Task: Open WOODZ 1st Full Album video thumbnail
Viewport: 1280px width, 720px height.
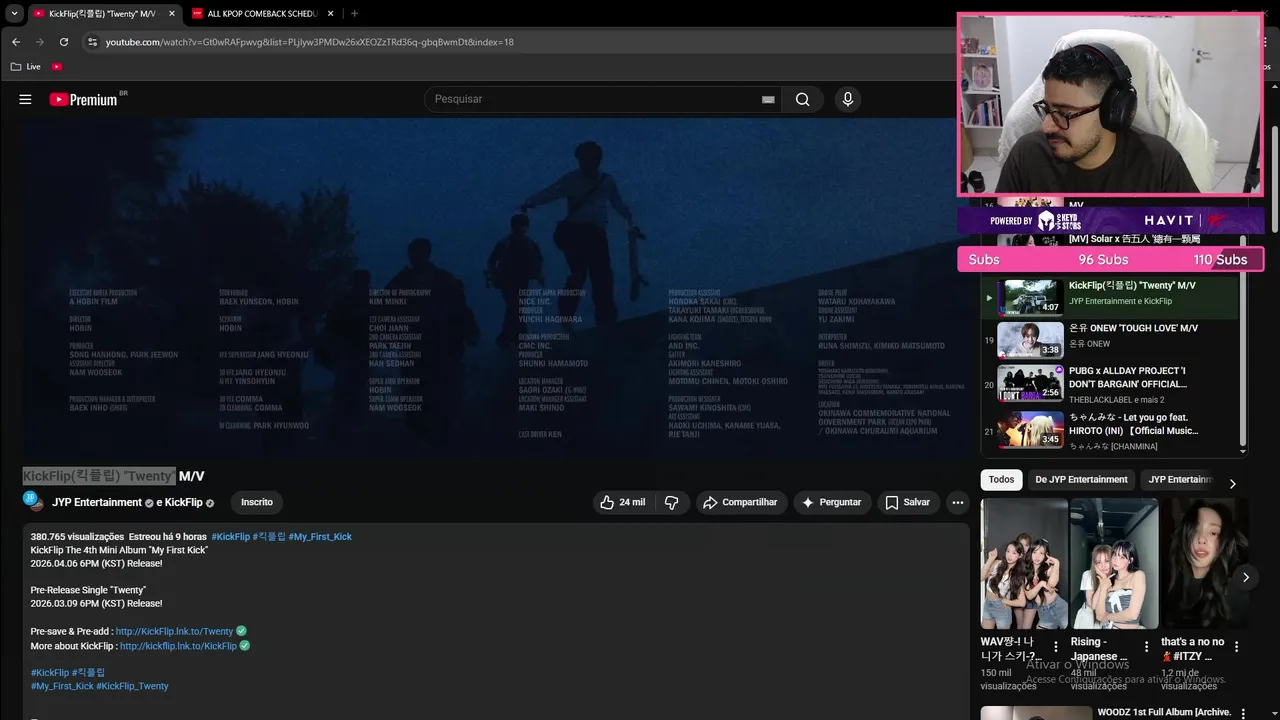Action: 1036,713
